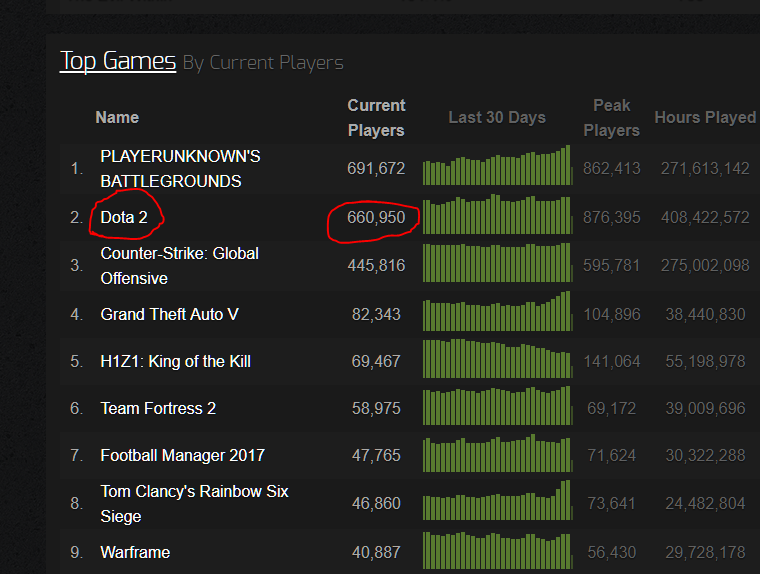
Task: Open Tom Clancy's Rainbow Six Siege page
Action: tap(194, 504)
